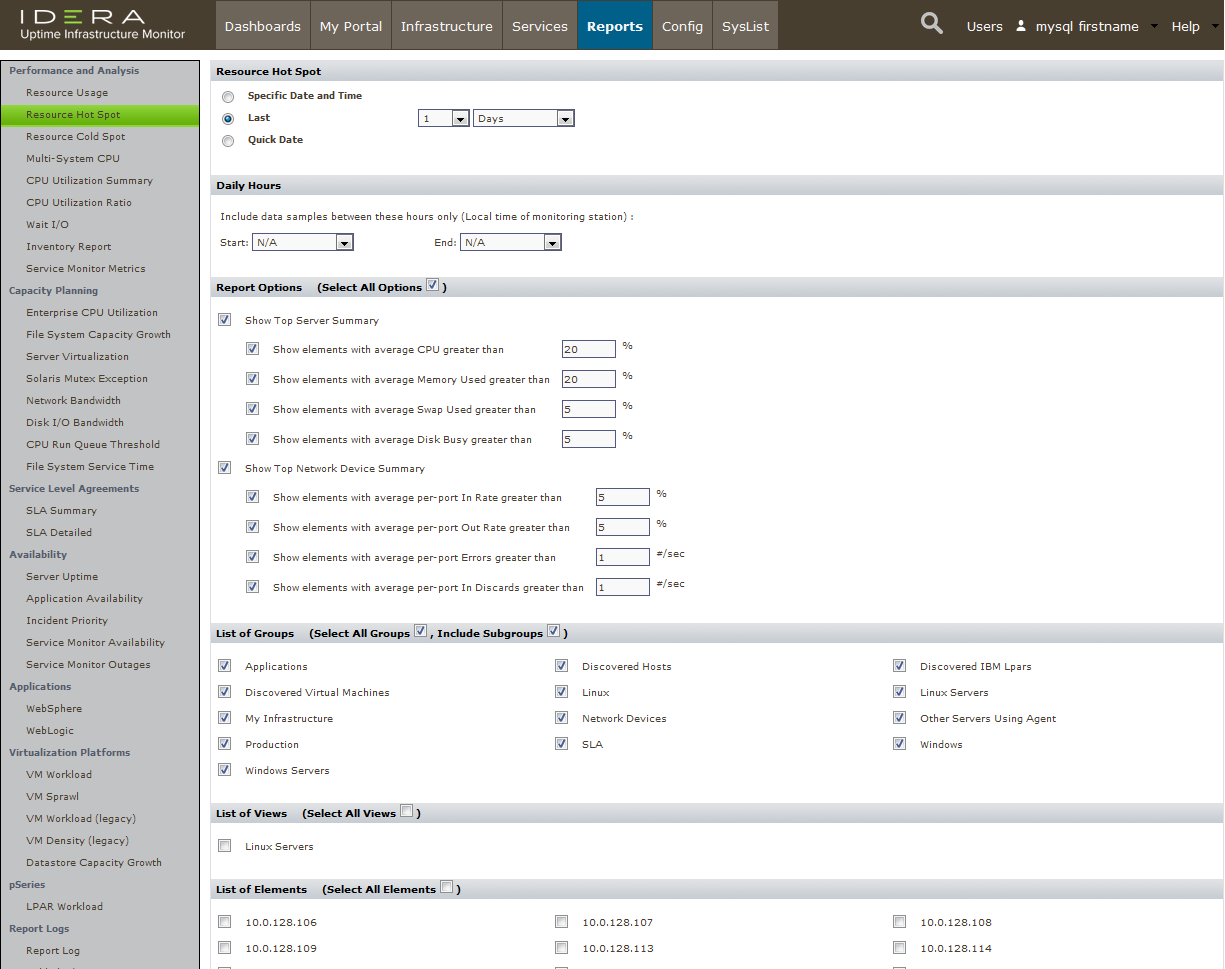Open Report Log link
This screenshot has width=1225, height=969.
pyautogui.click(x=53, y=951)
